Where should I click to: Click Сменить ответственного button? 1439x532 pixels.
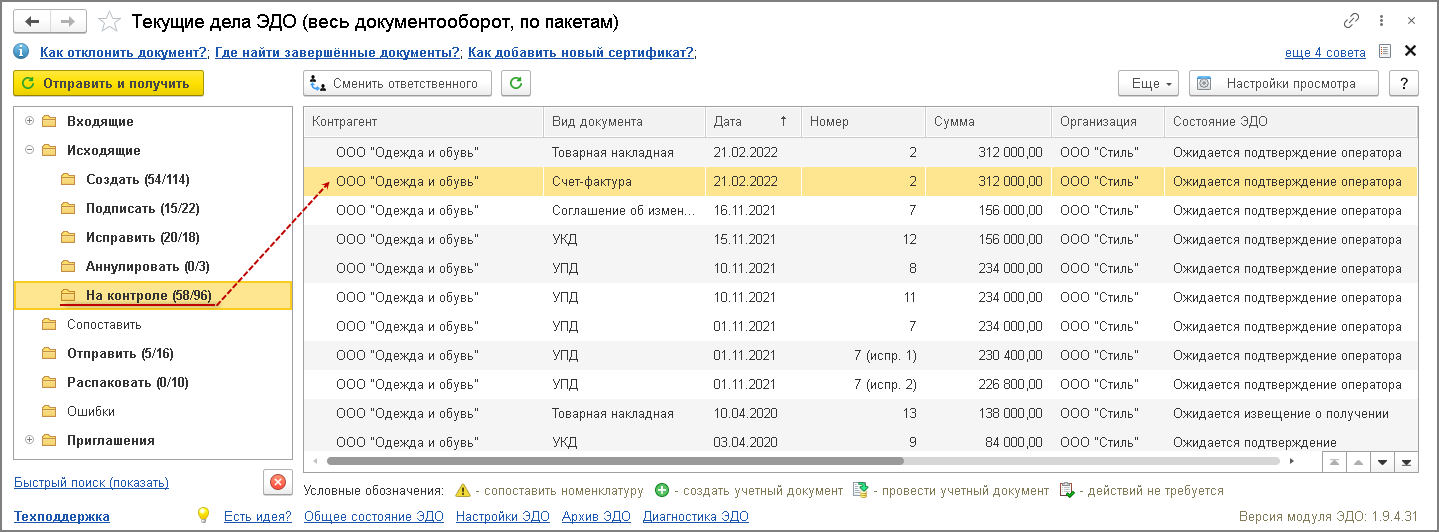(397, 84)
